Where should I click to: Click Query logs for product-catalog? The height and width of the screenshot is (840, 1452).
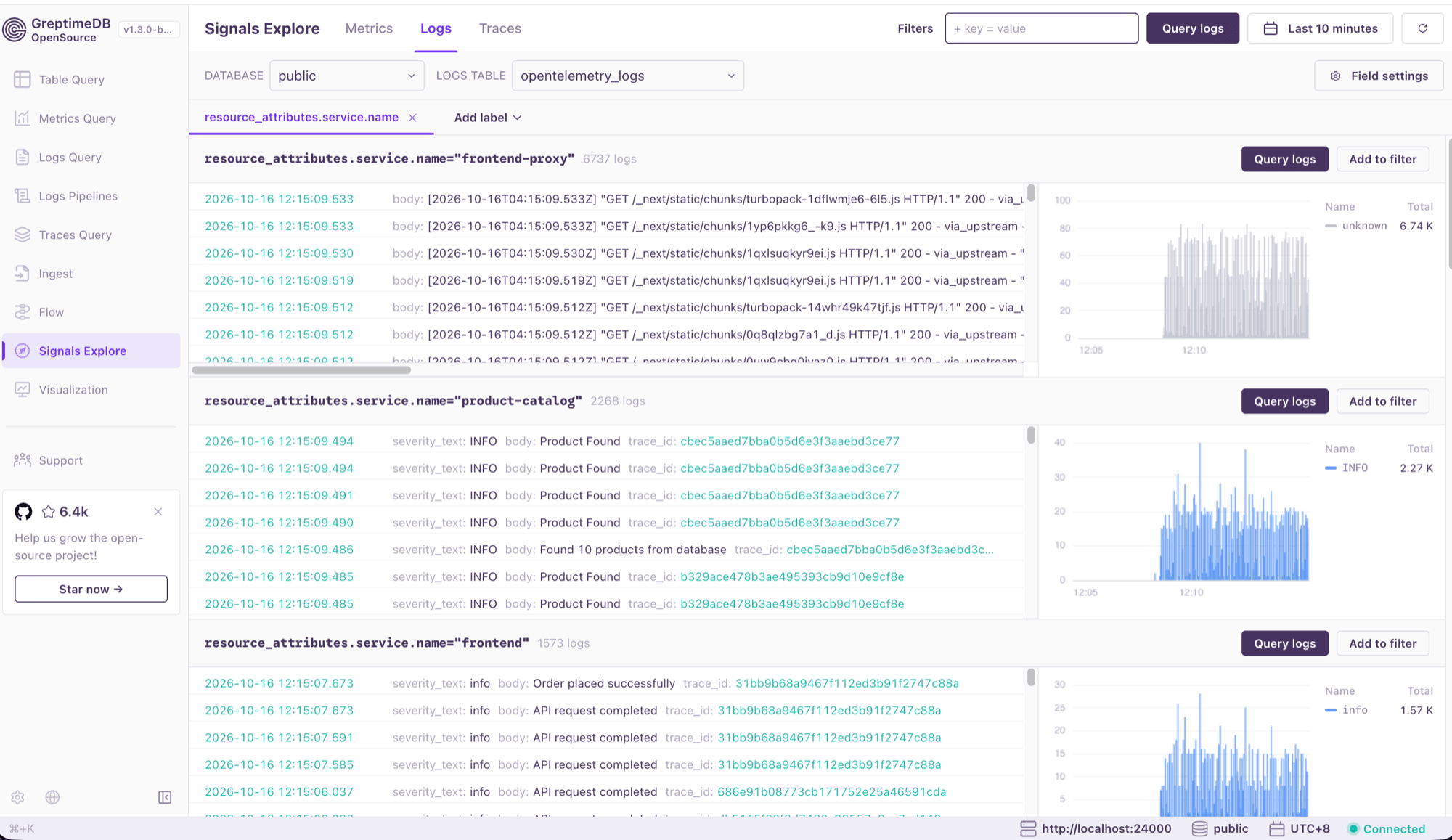click(x=1284, y=401)
